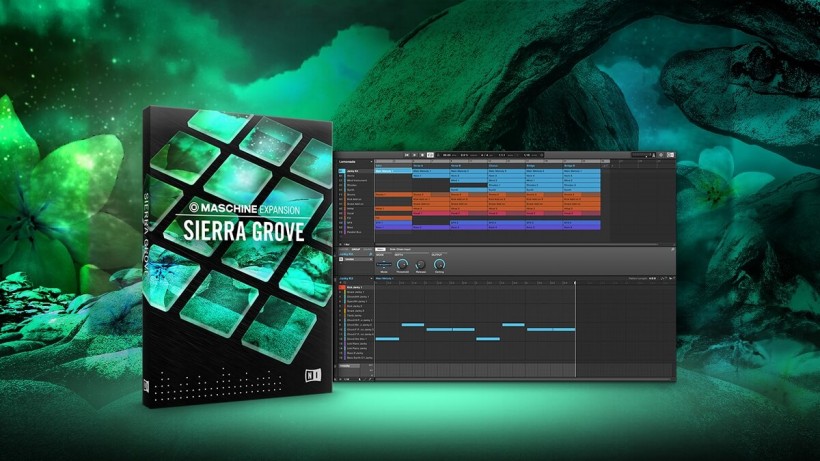The image size is (820, 461).
Task: Click the play button in transport bar
Action: point(417,155)
